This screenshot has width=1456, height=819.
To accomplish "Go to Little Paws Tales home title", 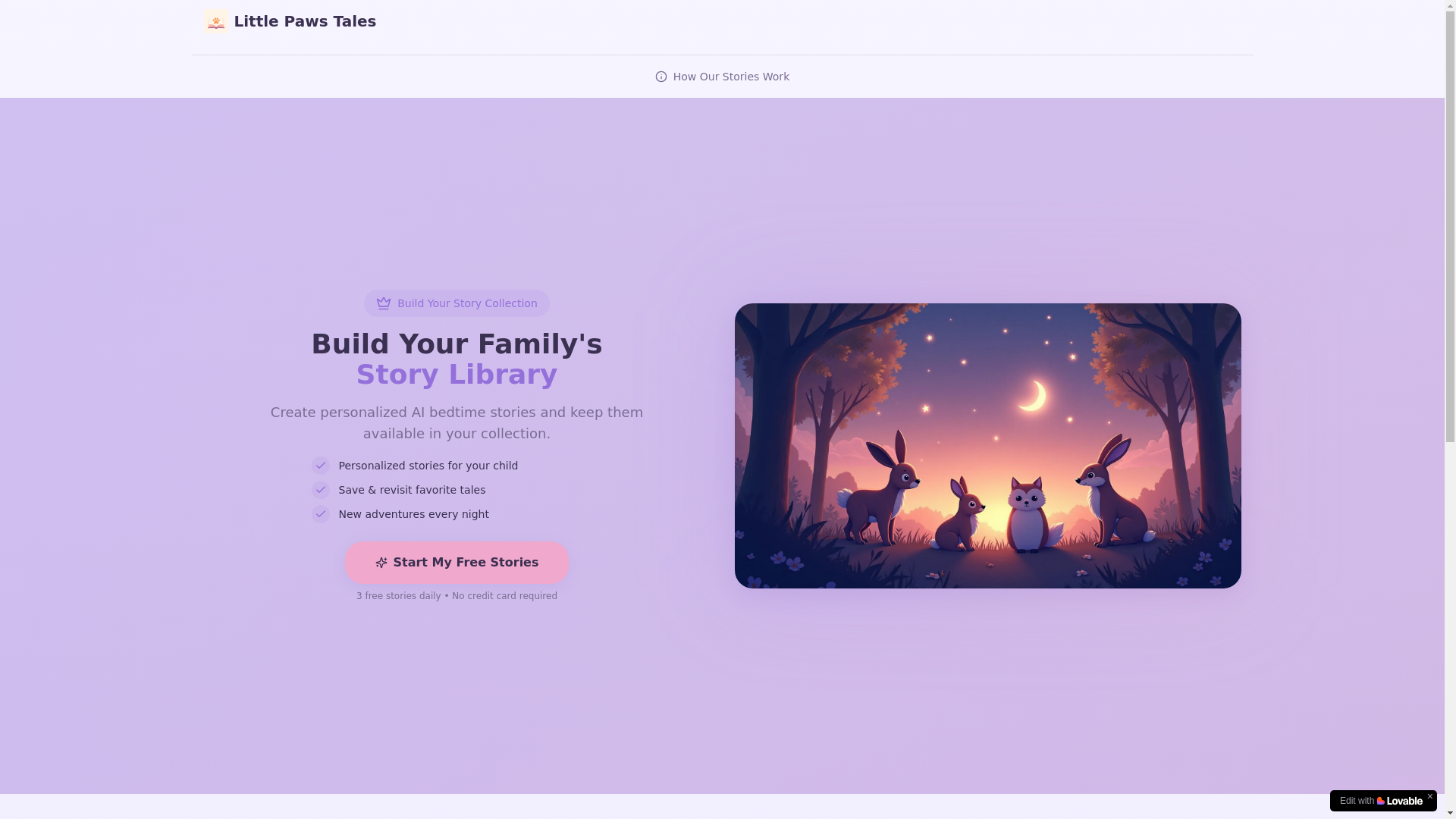I will (x=305, y=21).
